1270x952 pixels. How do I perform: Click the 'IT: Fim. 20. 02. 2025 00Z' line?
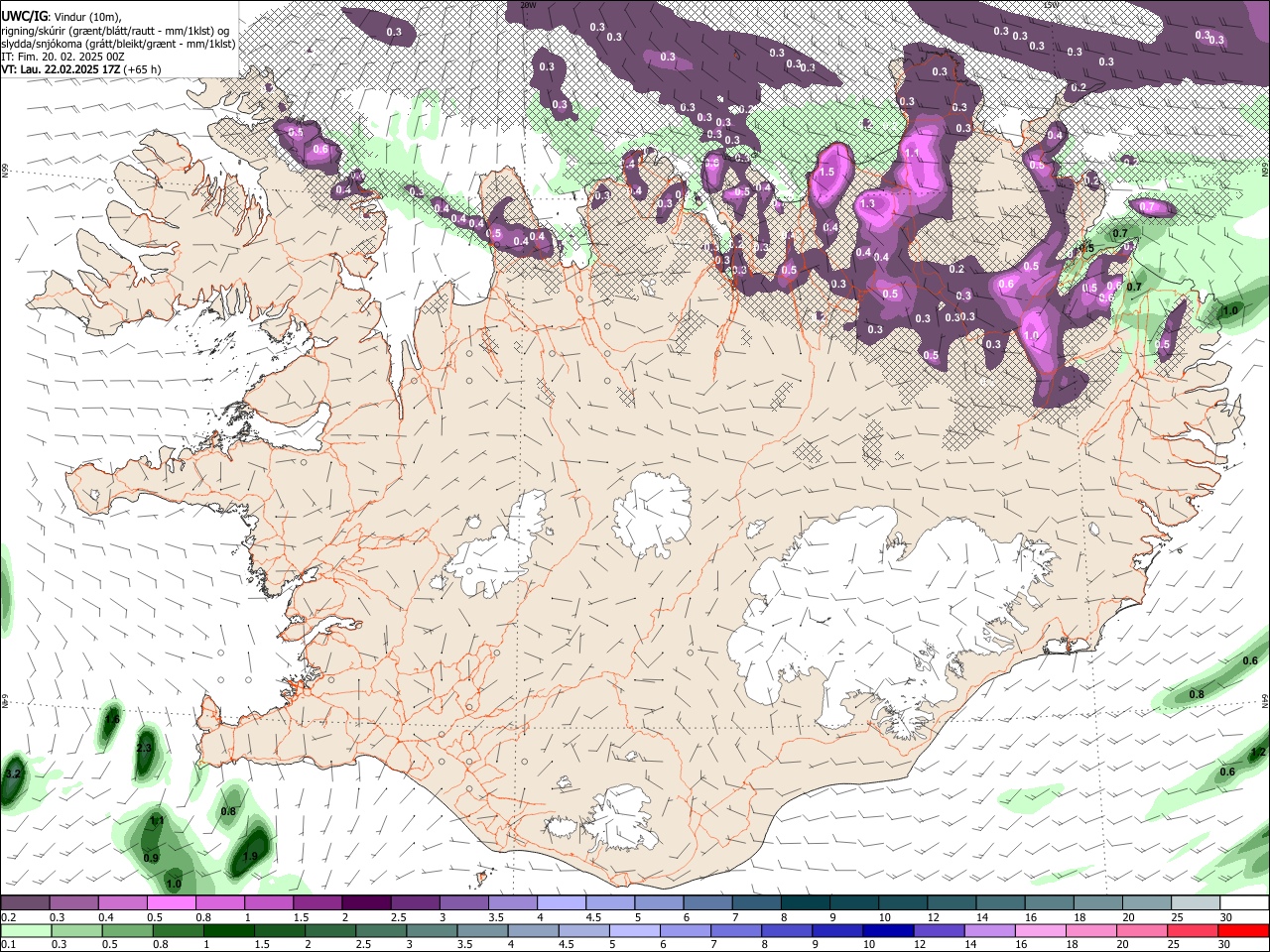[64, 57]
